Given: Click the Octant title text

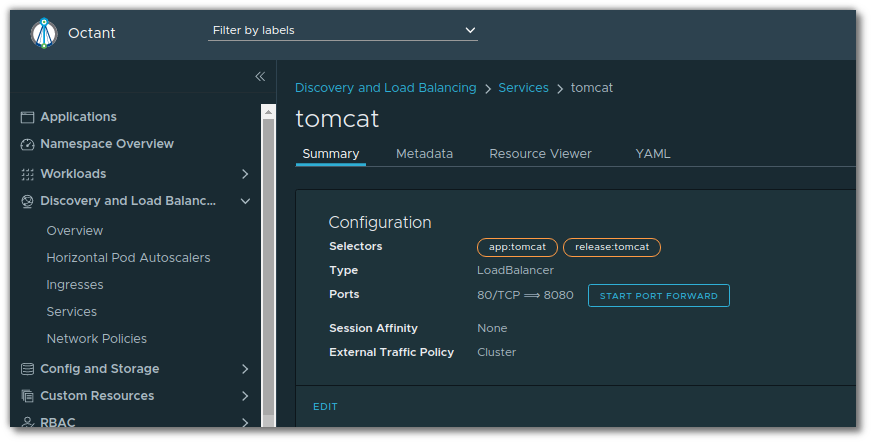Looking at the screenshot, I should coord(92,33).
